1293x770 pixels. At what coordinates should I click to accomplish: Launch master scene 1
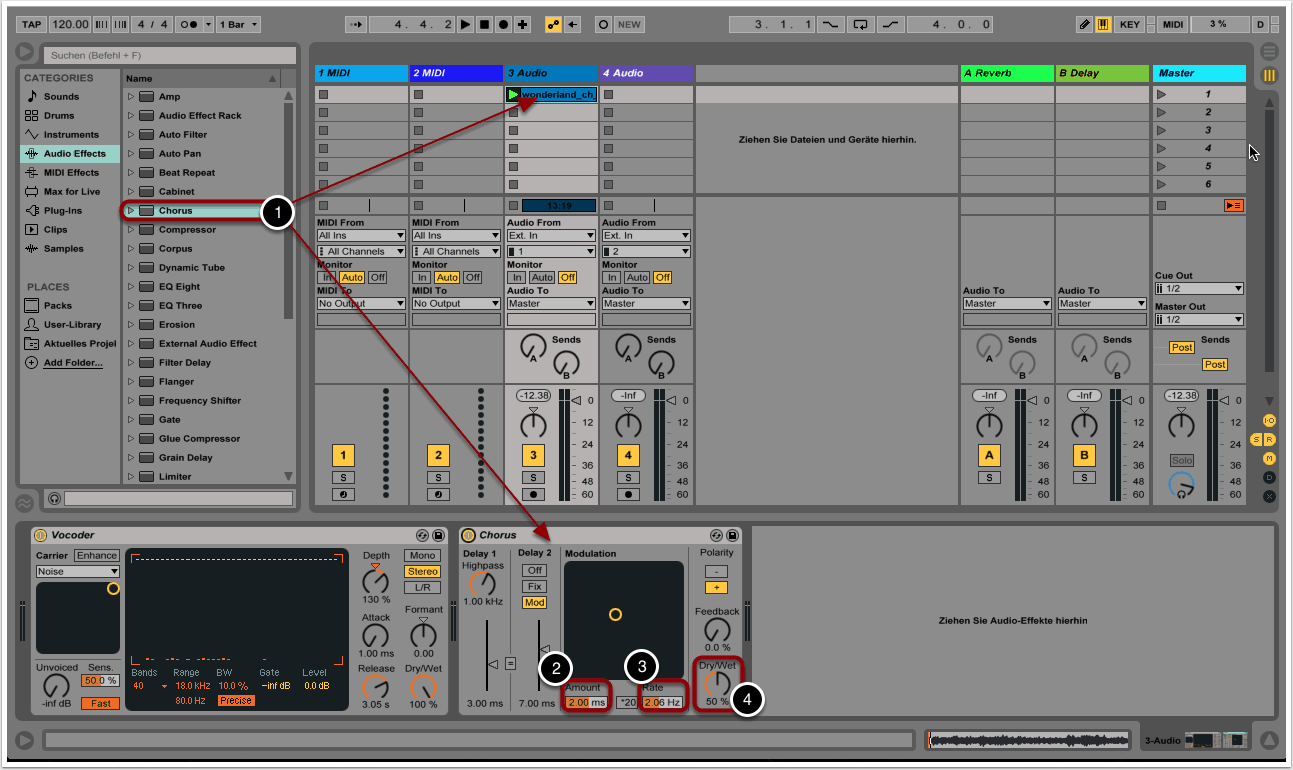[x=1162, y=95]
